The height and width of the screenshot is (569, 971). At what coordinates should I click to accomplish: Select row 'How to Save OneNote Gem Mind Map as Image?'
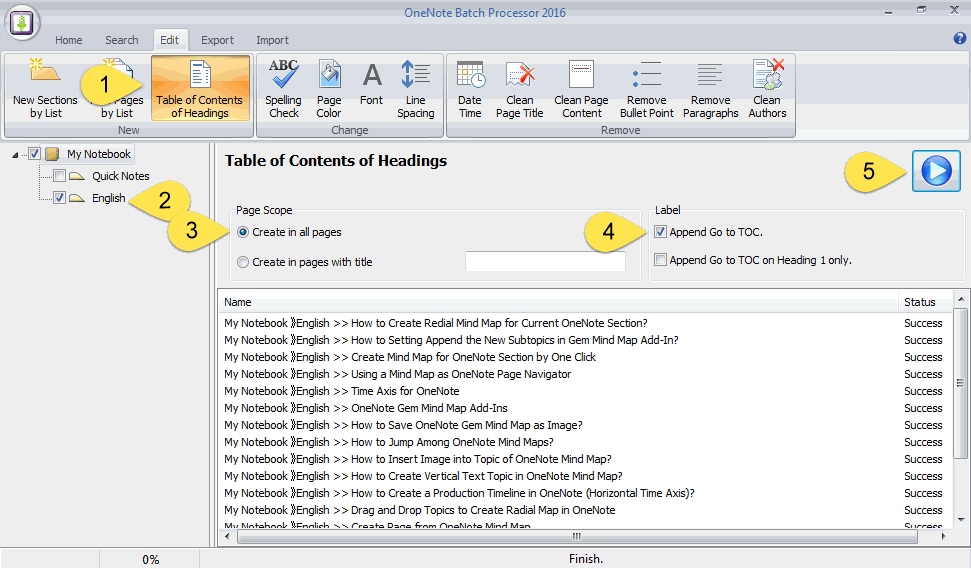[x=585, y=425]
